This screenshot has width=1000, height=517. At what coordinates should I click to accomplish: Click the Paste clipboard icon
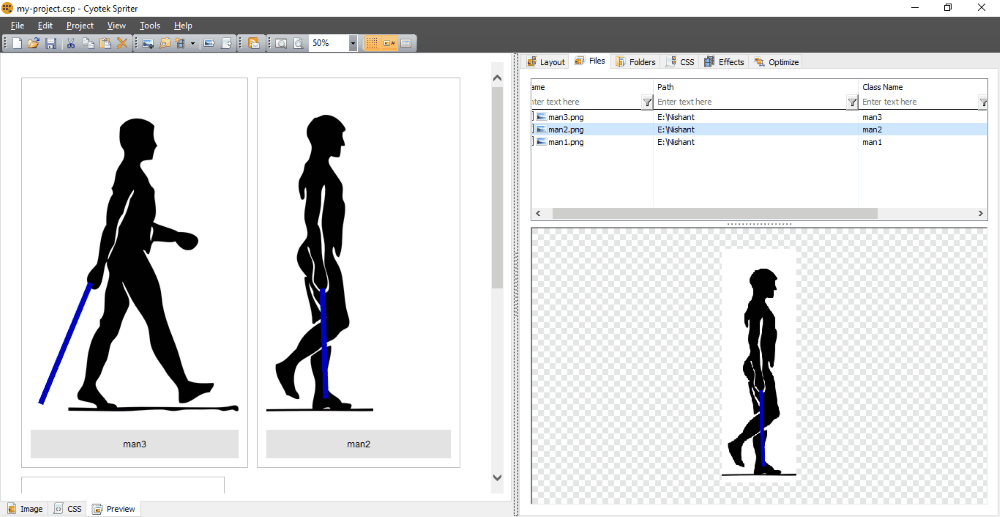(105, 43)
